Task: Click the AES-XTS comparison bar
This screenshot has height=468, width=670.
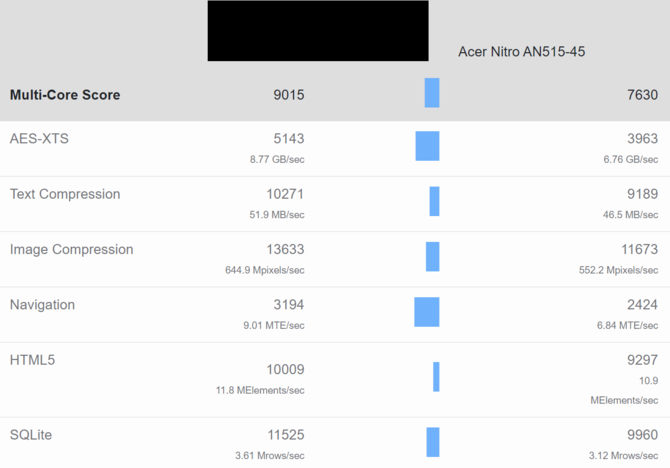Action: tap(427, 146)
